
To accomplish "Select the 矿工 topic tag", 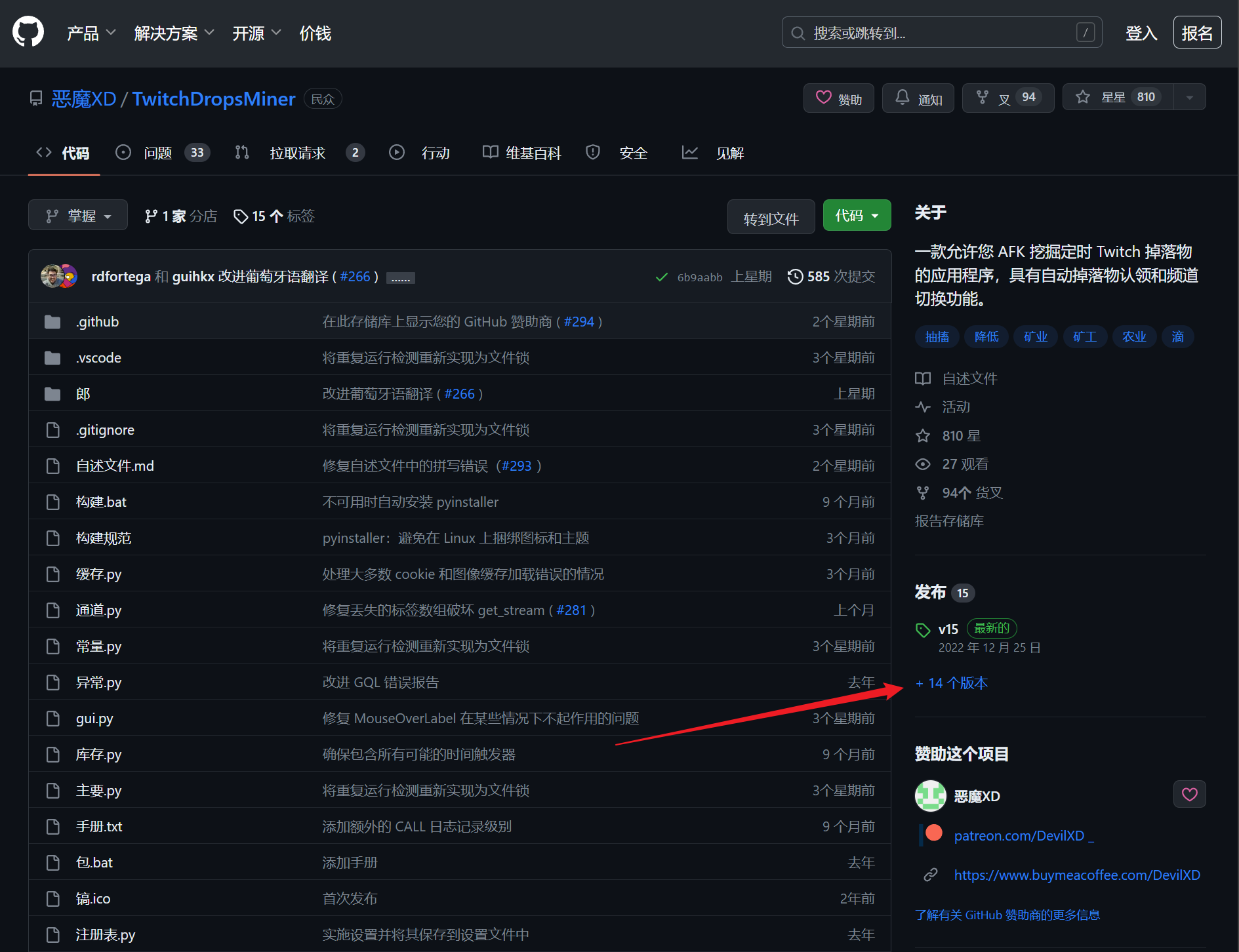I will (1085, 336).
